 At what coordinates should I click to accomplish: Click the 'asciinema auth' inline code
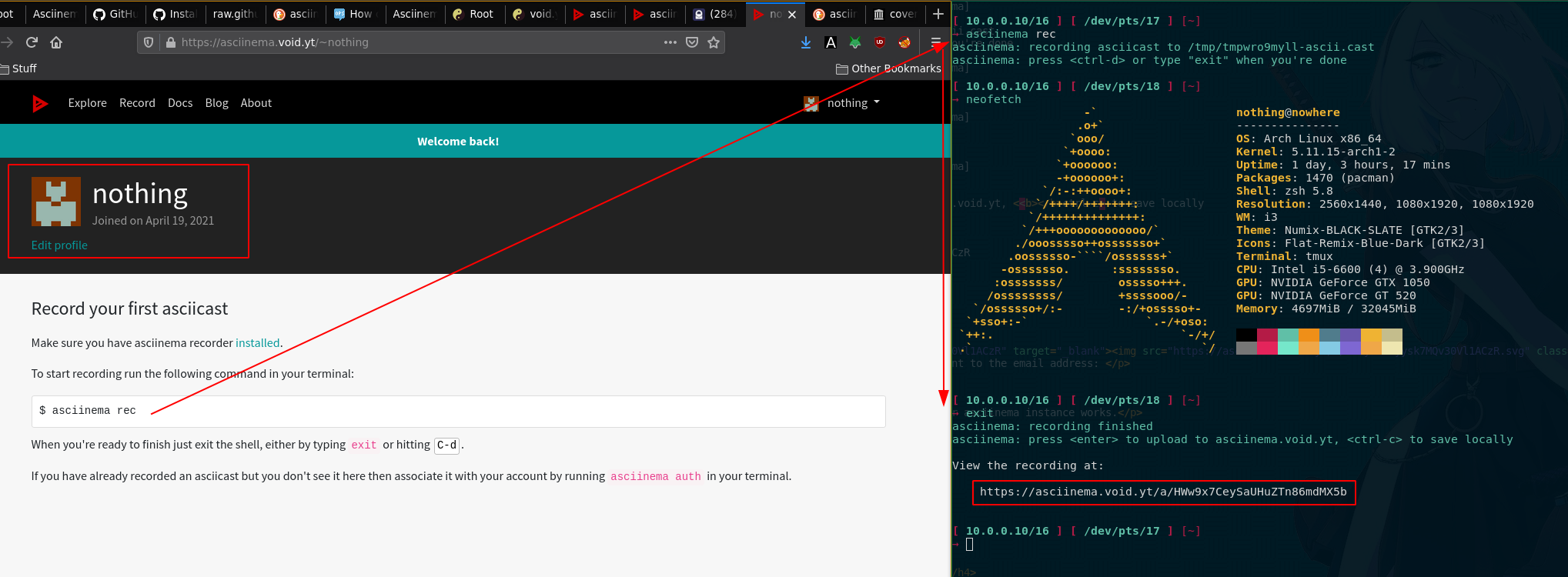(x=656, y=476)
